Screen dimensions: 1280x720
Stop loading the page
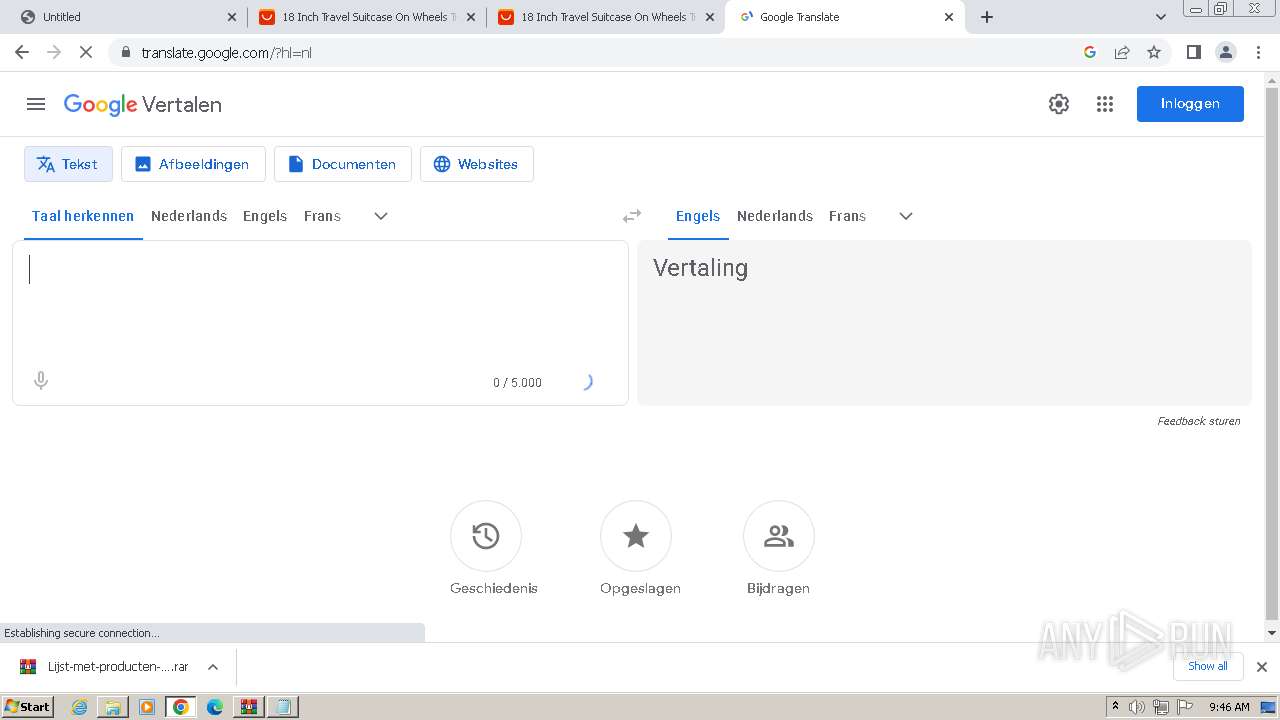(x=86, y=52)
